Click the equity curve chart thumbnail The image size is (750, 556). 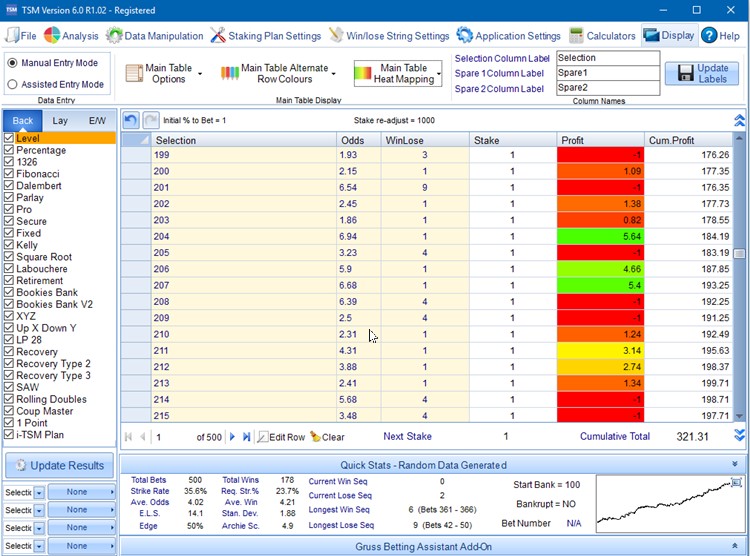668,502
